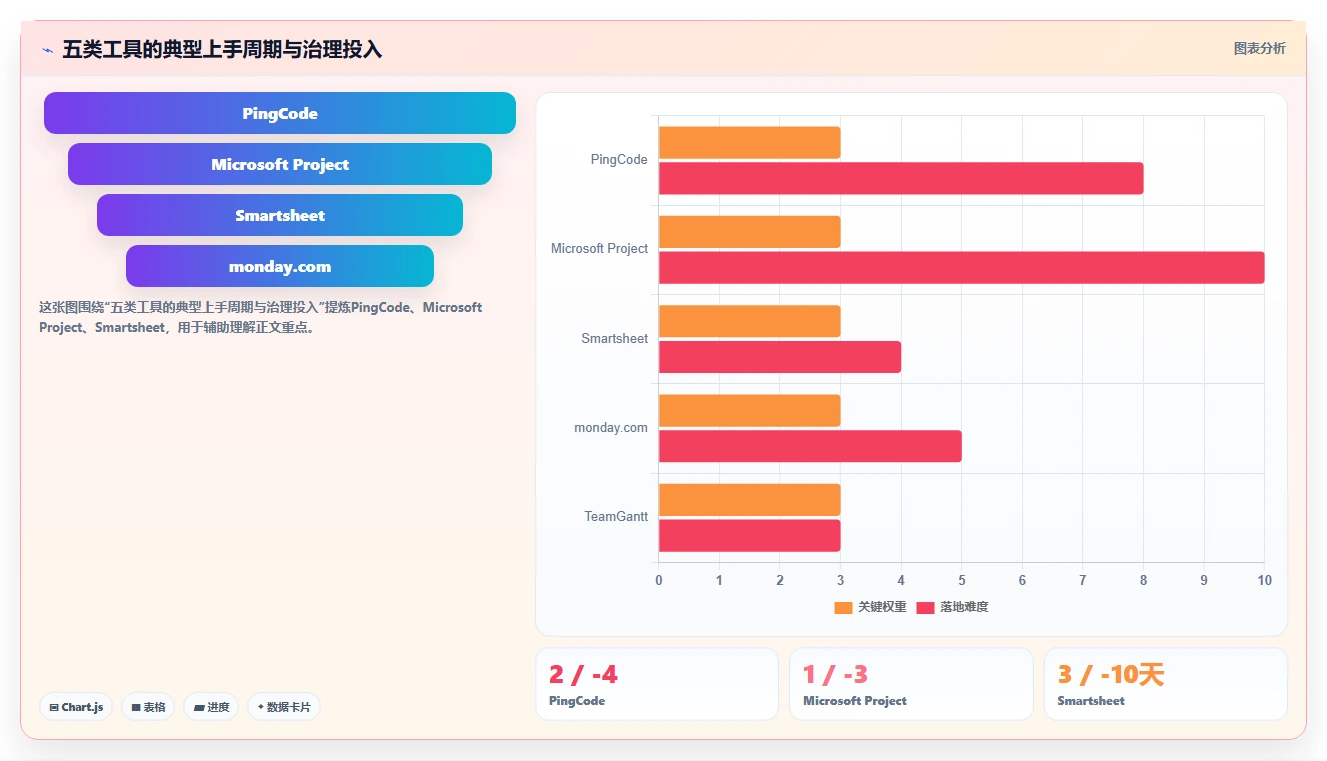
Task: Click Microsoft Project orange 关键权重 bar
Action: click(x=749, y=232)
